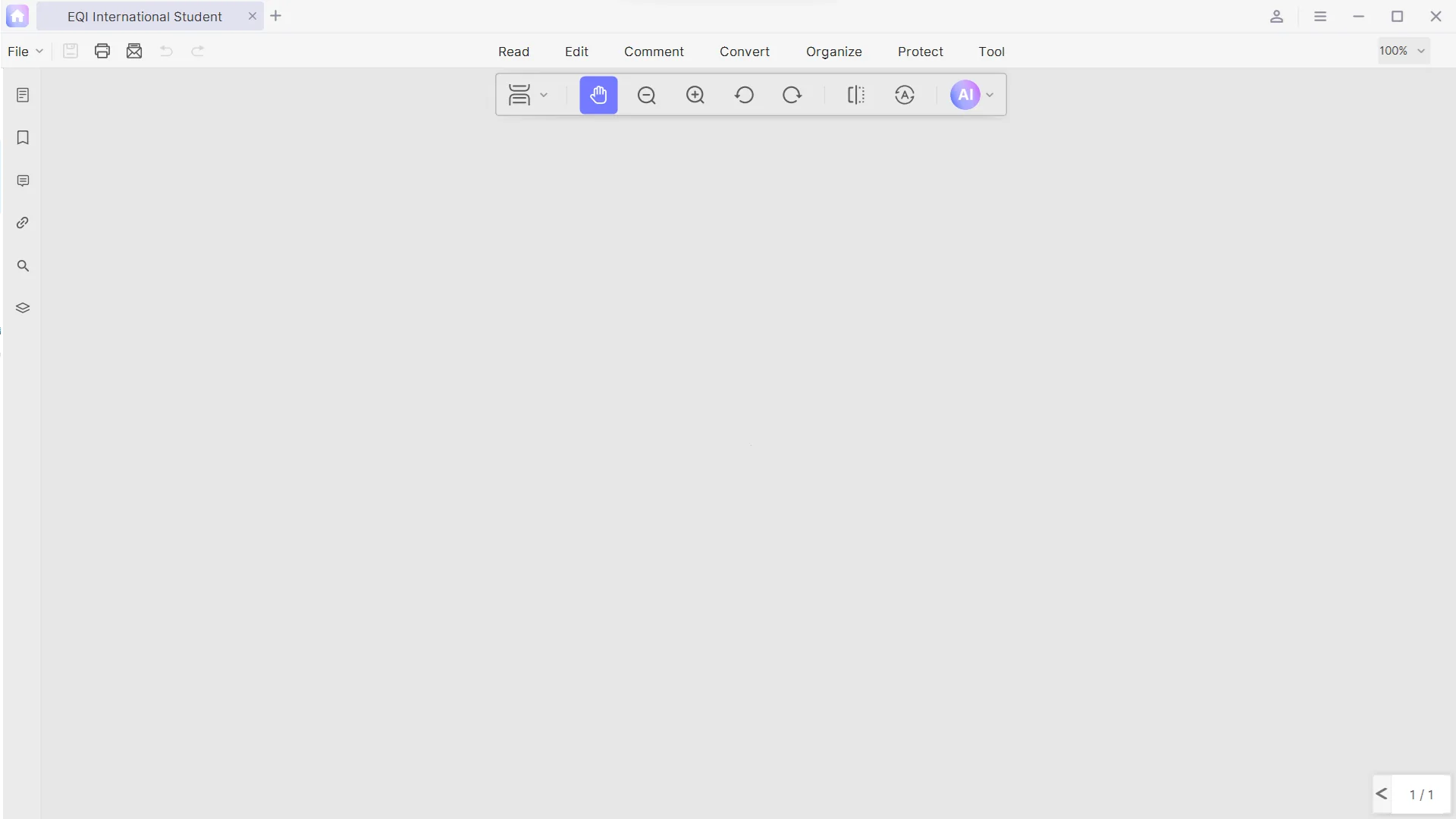Rotate page counterclockwise
1456x819 pixels.
point(744,95)
